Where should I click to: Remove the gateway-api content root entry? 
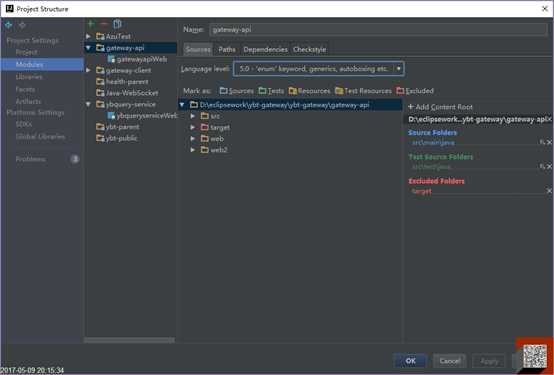[549, 119]
